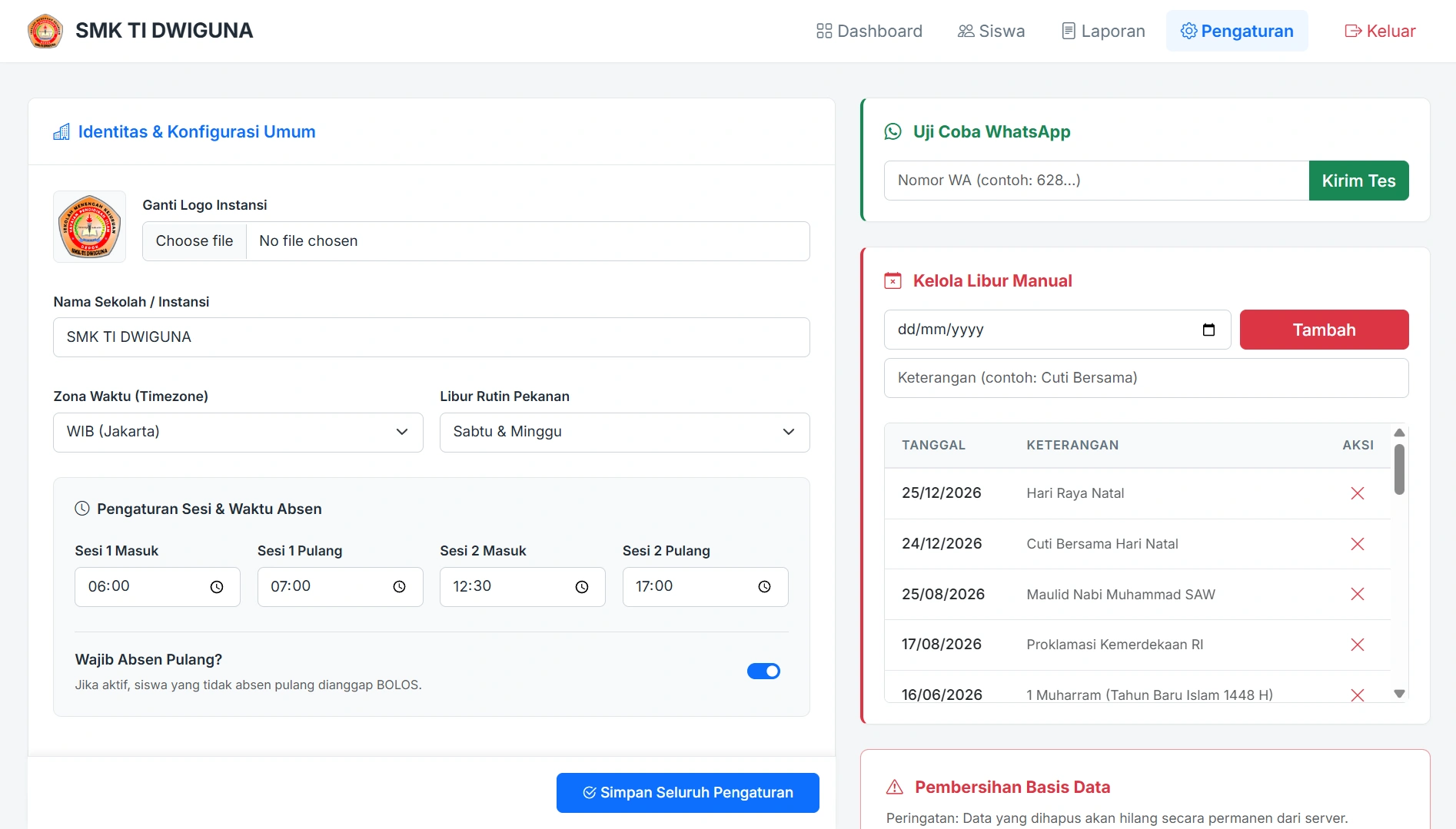Click the calendar icon beside Kelola Libur Manual
The width and height of the screenshot is (1456, 829).
893,281
